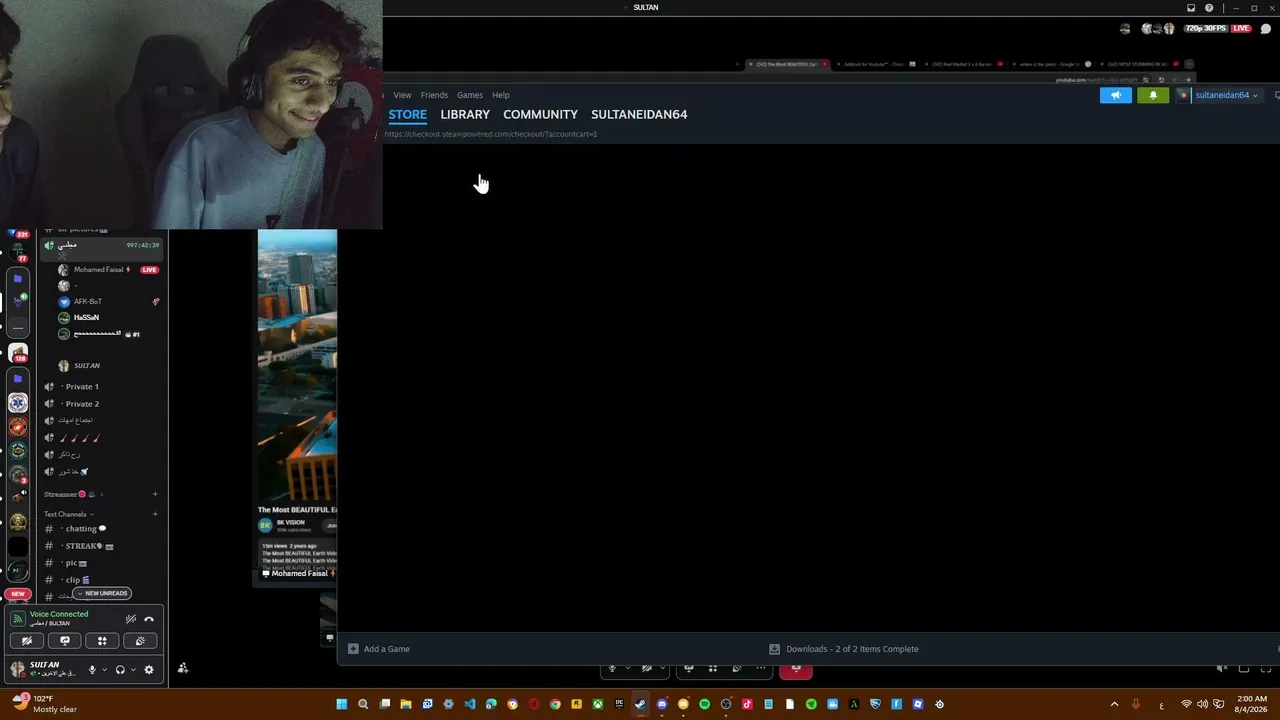This screenshot has width=1280, height=720.
Task: Click the 720p 30FPS stream quality badge
Action: 1206,29
